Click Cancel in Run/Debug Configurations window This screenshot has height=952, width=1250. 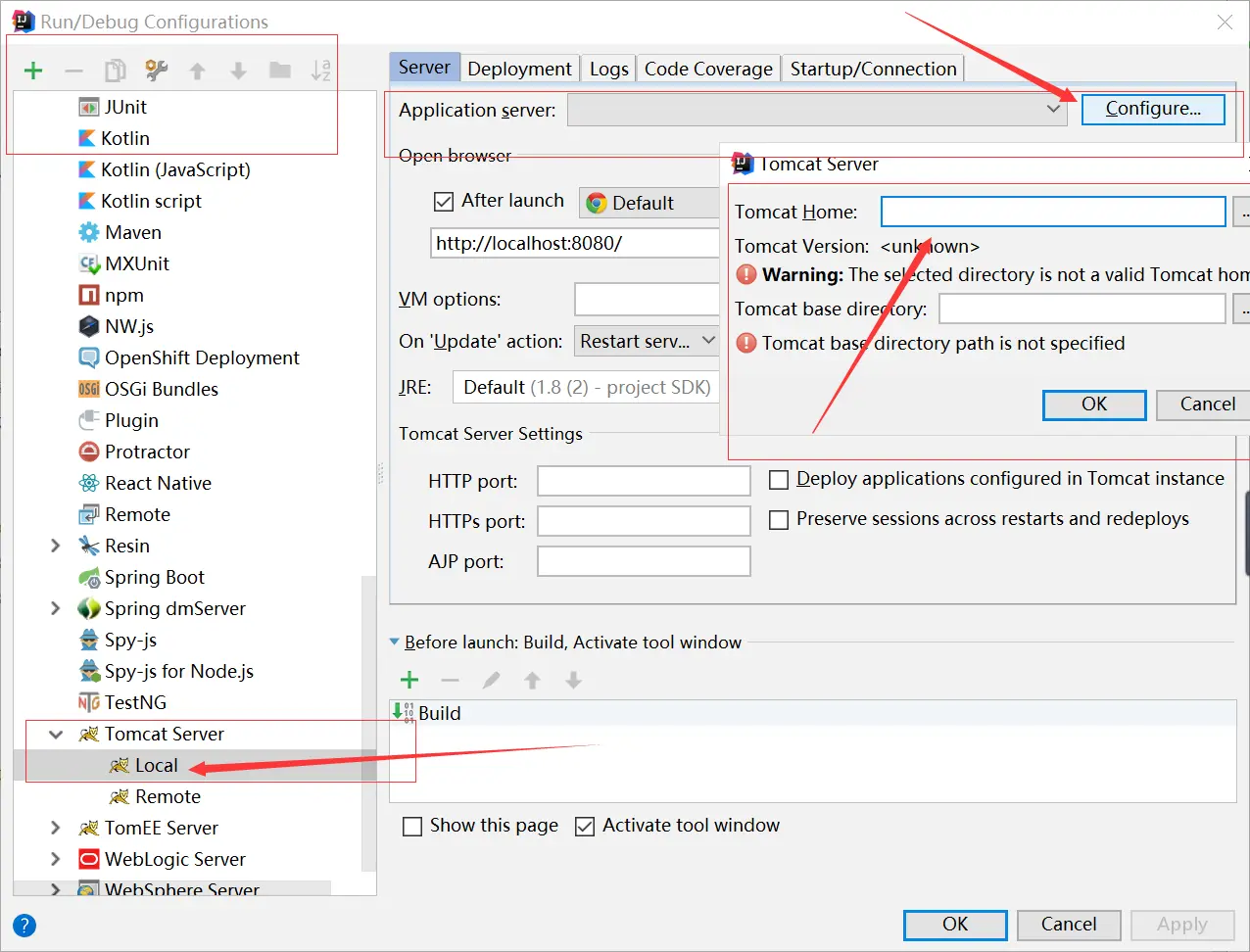pos(1069,925)
